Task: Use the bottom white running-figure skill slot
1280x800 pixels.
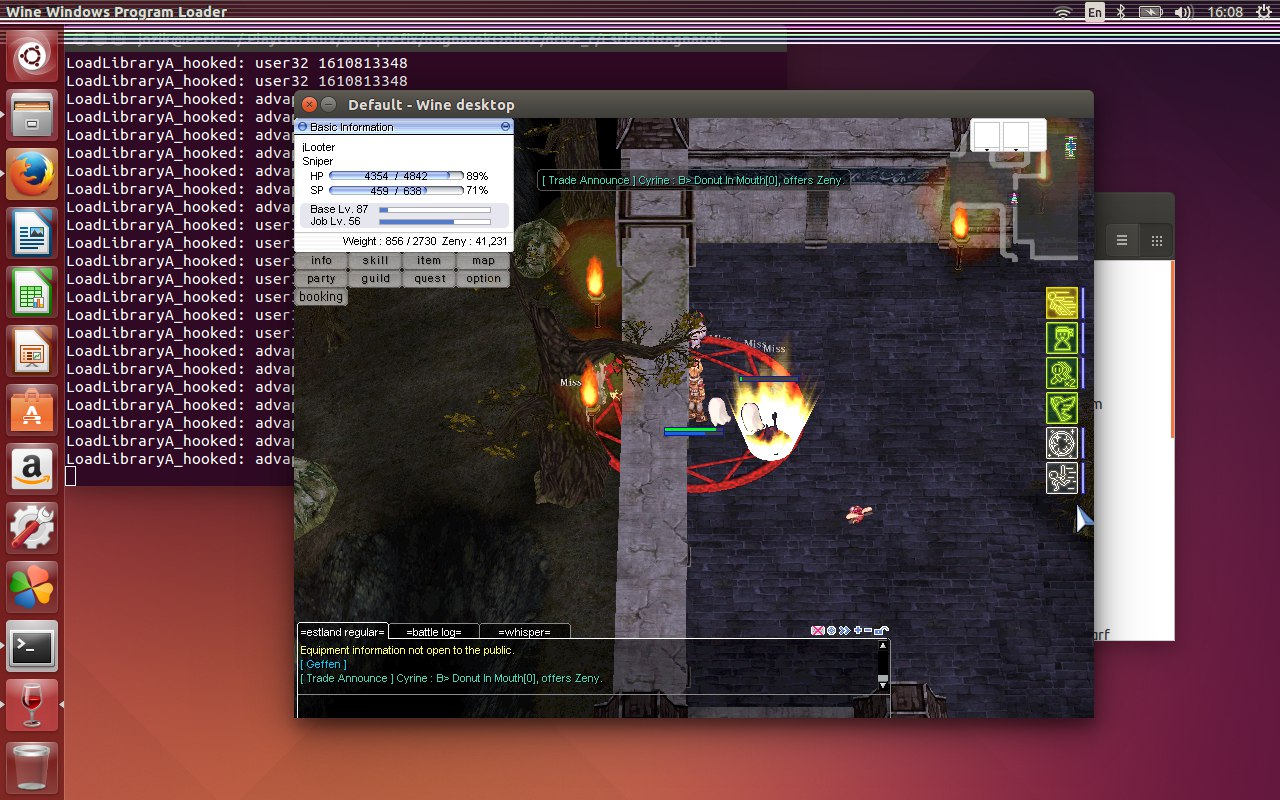Action: pyautogui.click(x=1061, y=478)
